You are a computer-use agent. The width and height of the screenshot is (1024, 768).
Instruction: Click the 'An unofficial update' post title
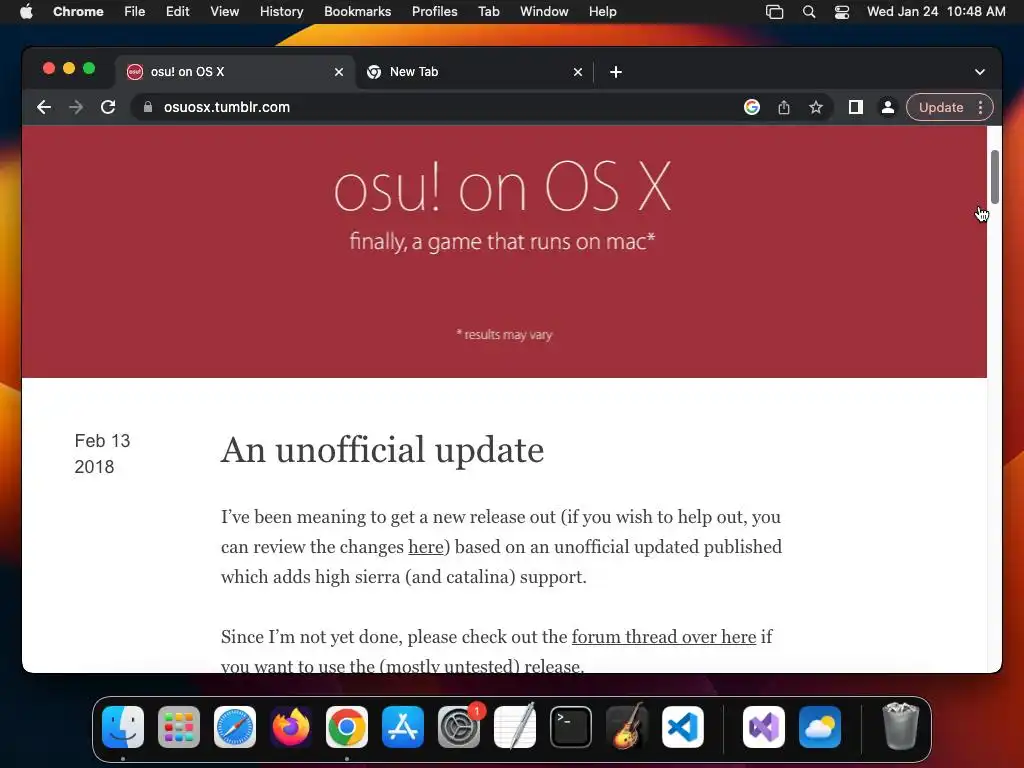coord(382,450)
